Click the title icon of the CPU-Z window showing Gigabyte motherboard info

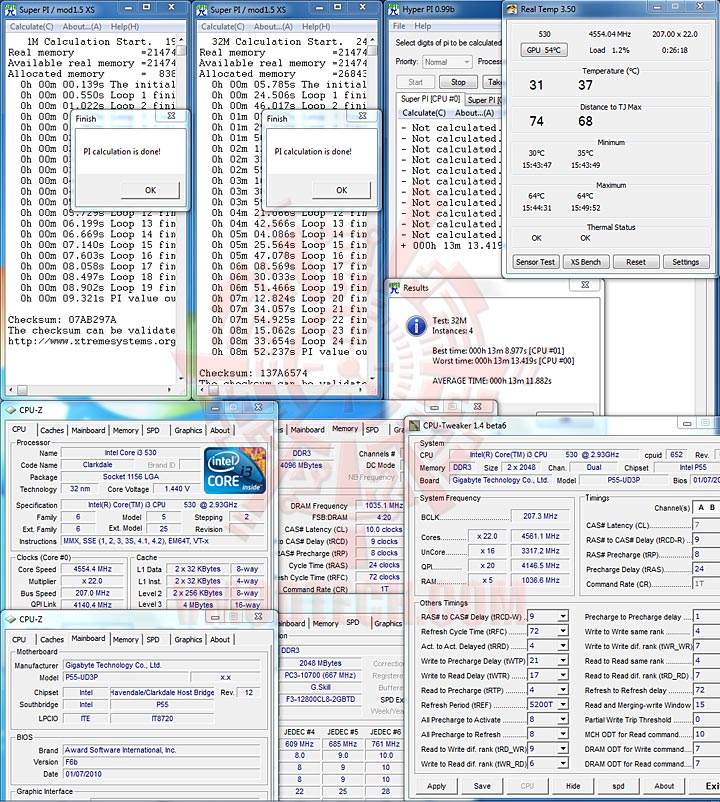coord(11,619)
